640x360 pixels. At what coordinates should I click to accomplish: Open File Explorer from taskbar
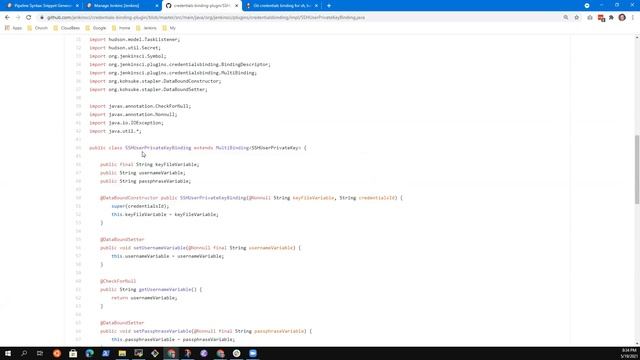122,353
